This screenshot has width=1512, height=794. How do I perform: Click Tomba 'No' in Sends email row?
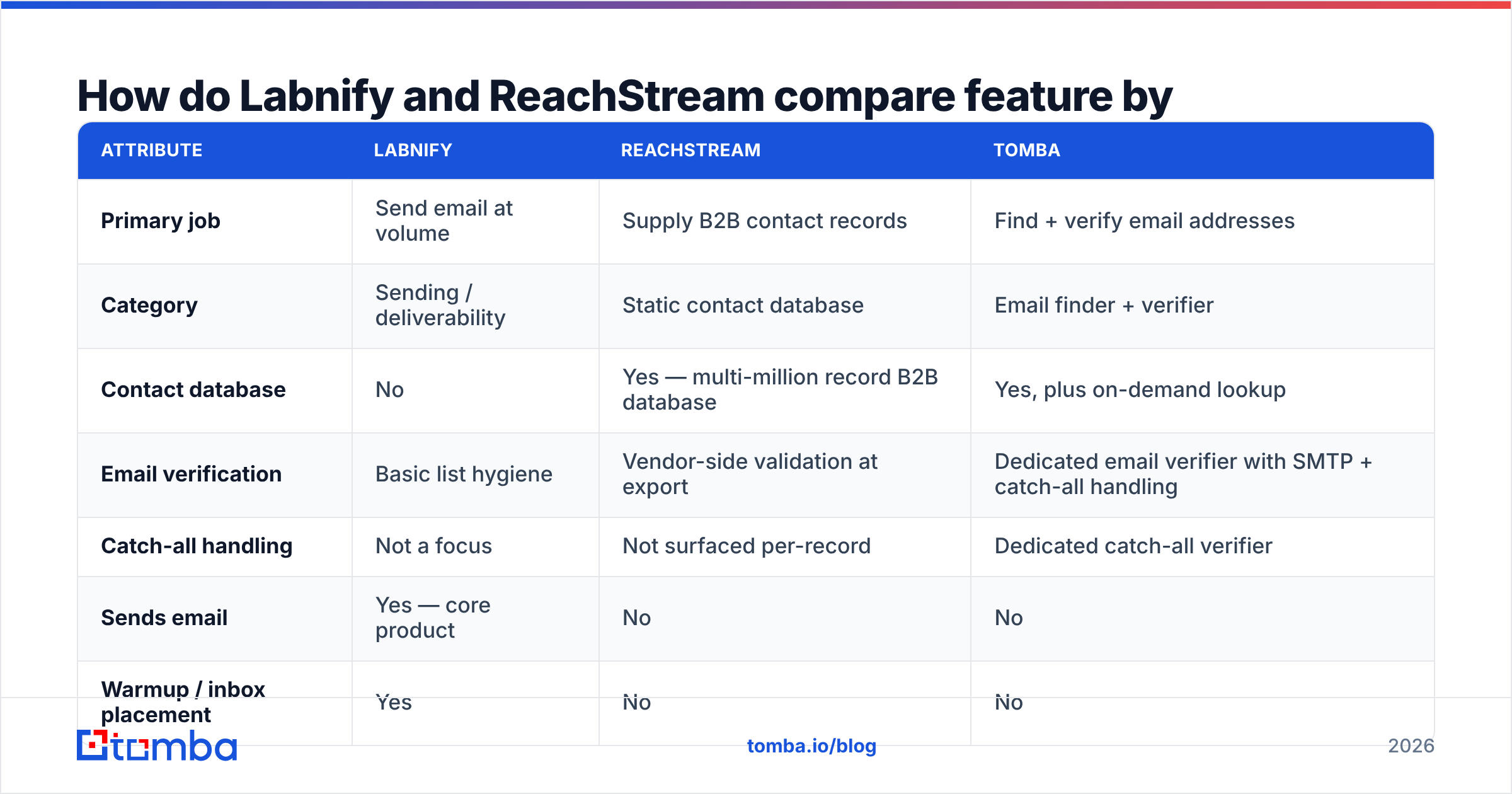[x=1009, y=618]
